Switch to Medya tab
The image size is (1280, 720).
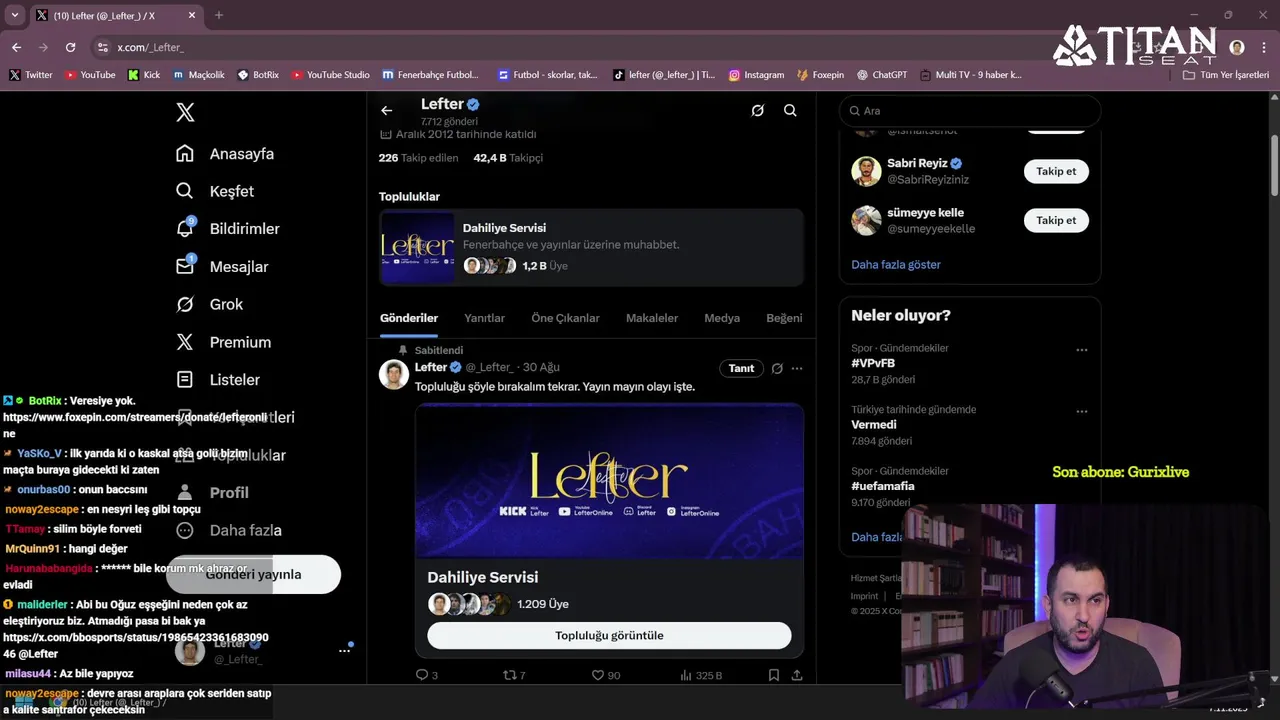(722, 318)
